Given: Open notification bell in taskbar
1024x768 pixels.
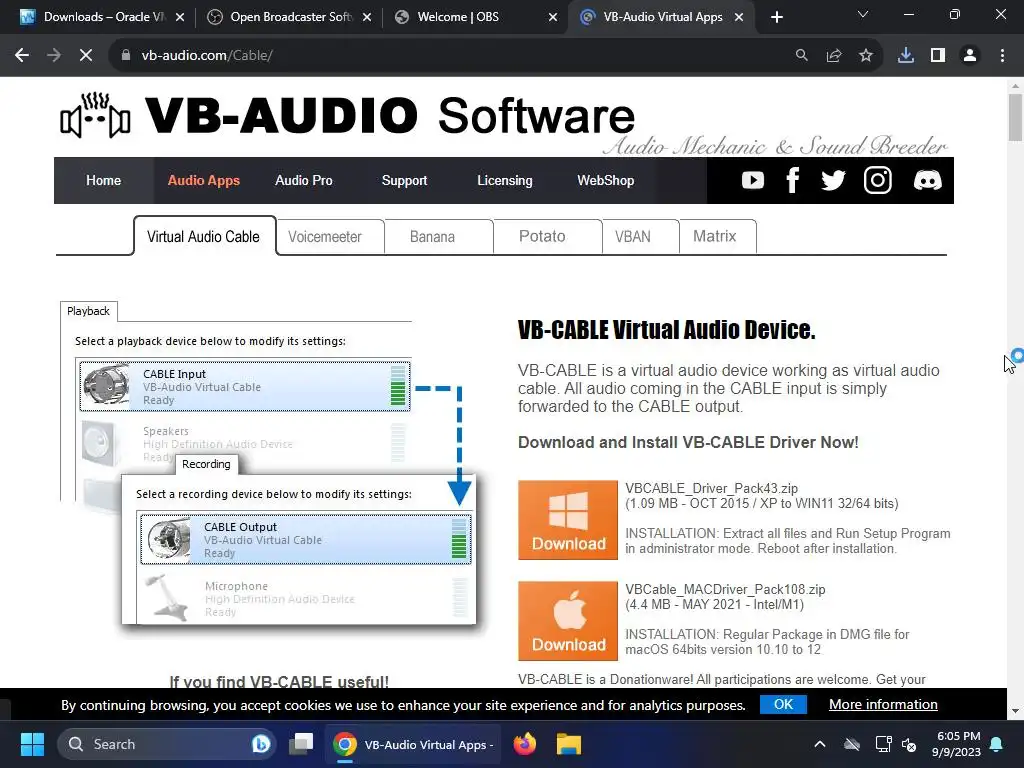Looking at the screenshot, I should (997, 744).
